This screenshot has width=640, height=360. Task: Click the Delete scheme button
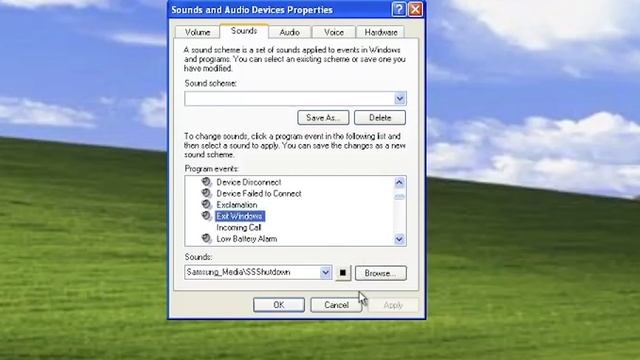click(x=380, y=118)
